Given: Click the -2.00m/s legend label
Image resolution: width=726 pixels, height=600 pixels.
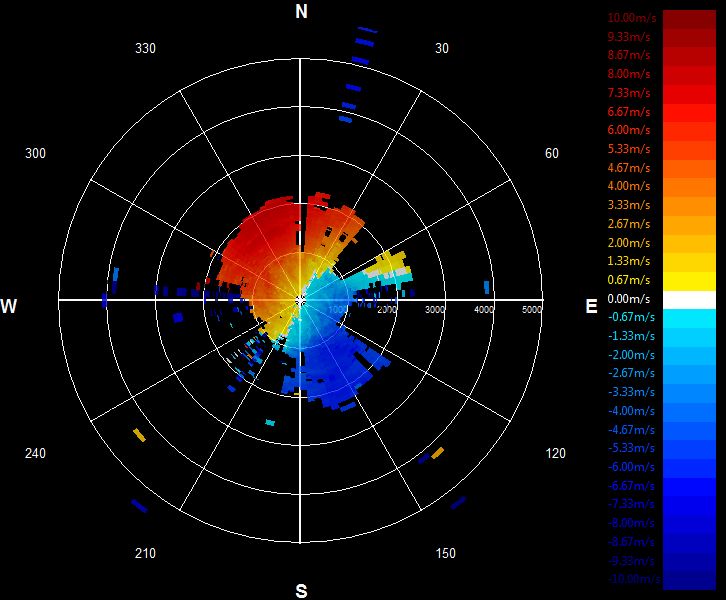Looking at the screenshot, I should coord(631,355).
